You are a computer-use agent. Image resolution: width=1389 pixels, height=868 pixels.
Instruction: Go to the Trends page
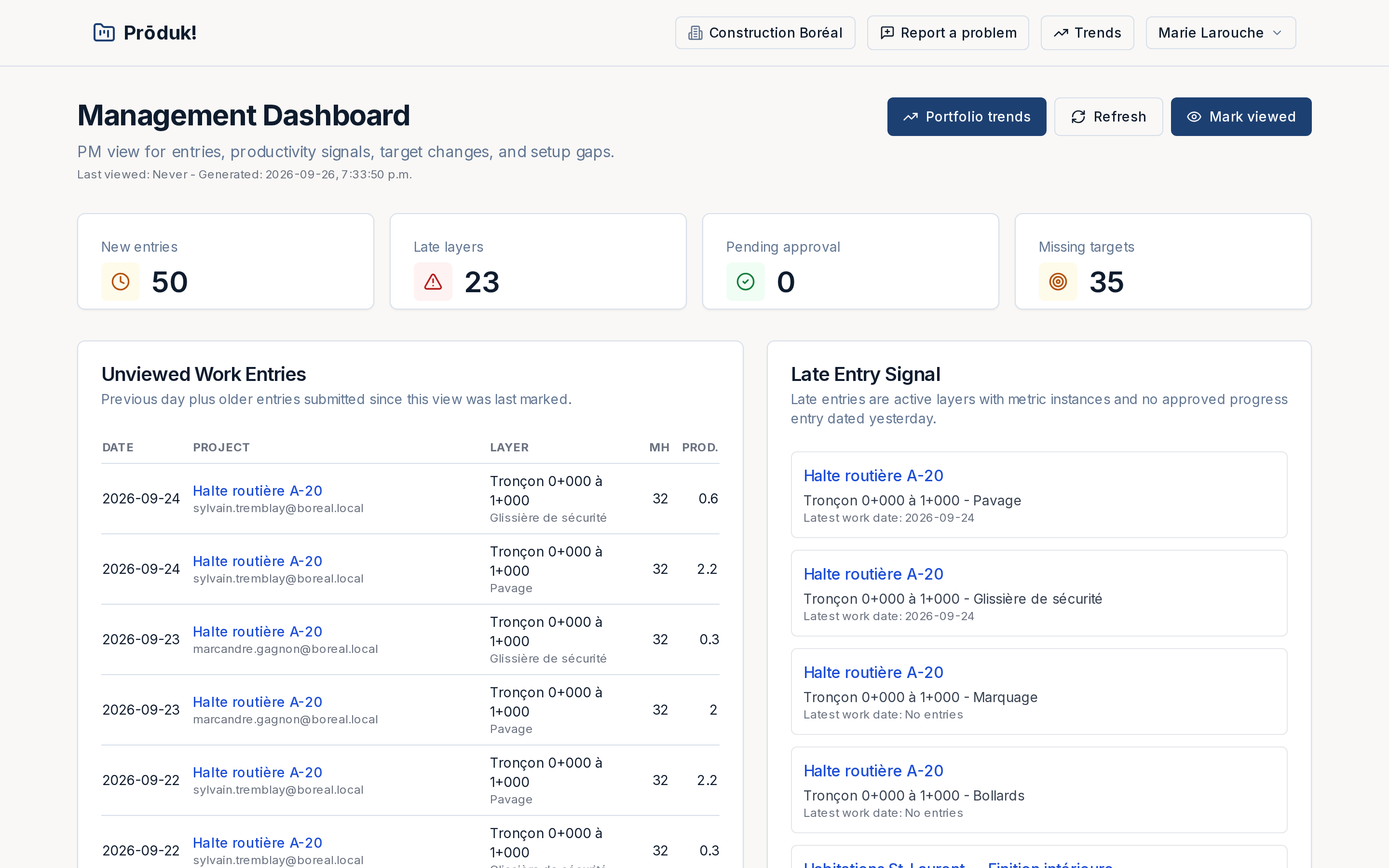click(1087, 33)
